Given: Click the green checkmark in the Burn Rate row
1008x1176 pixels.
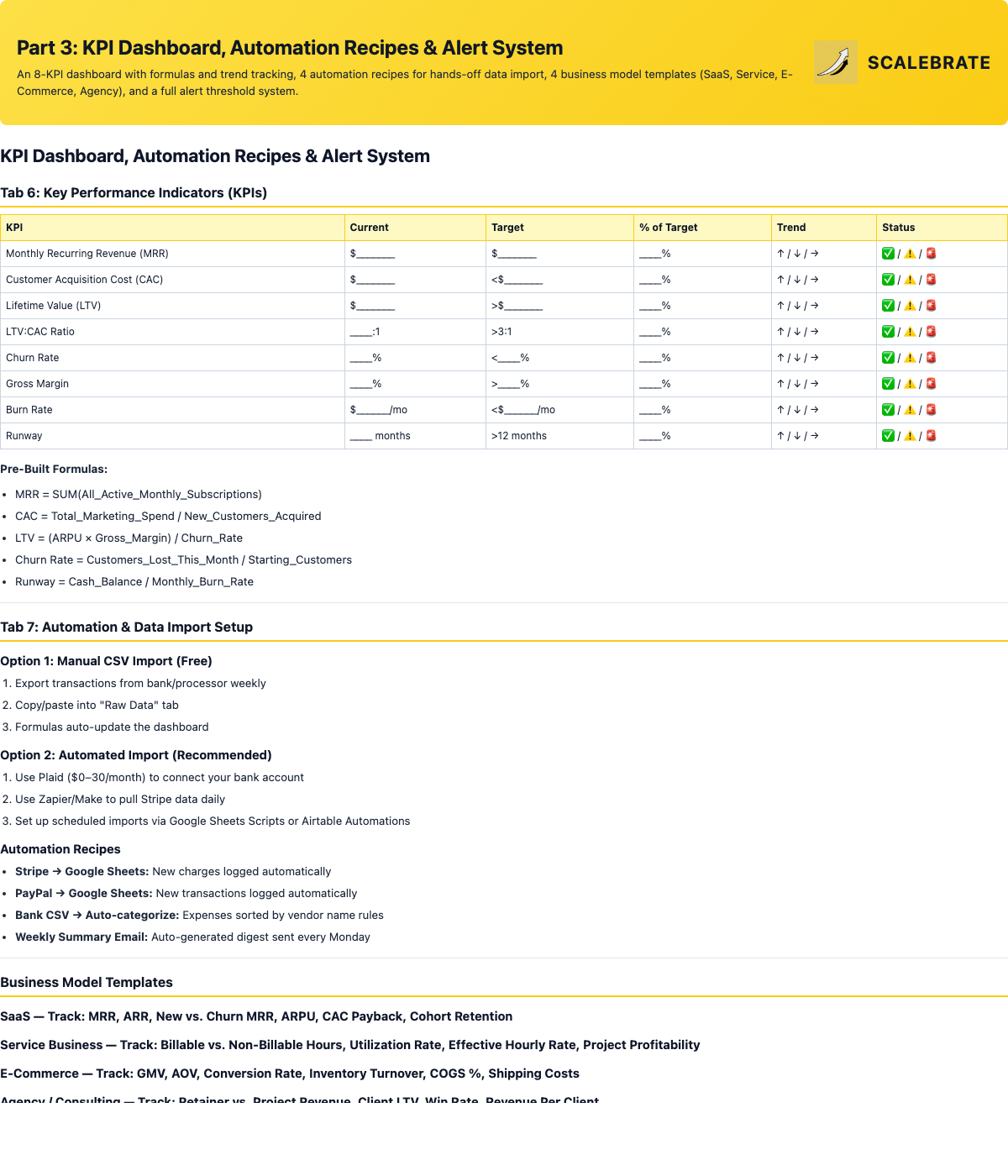Looking at the screenshot, I should (888, 410).
